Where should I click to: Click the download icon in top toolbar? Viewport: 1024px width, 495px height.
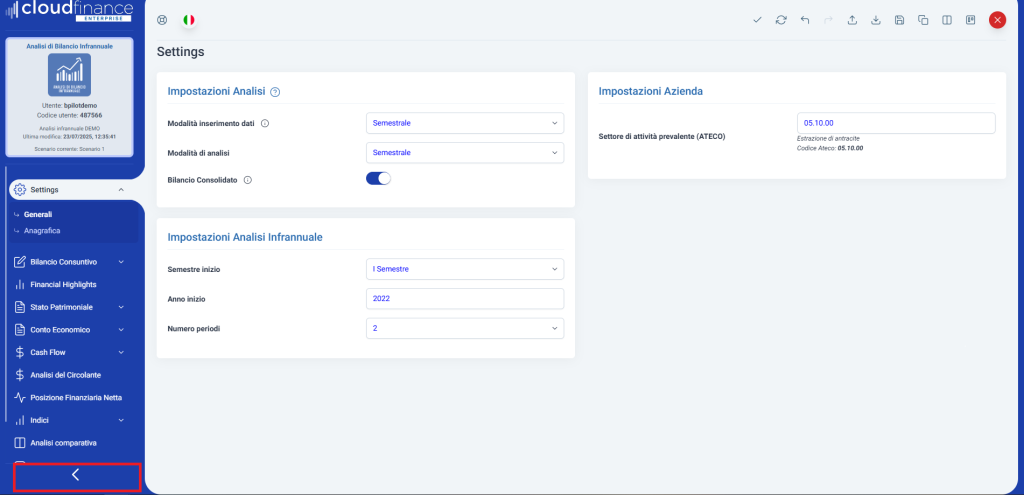876,20
